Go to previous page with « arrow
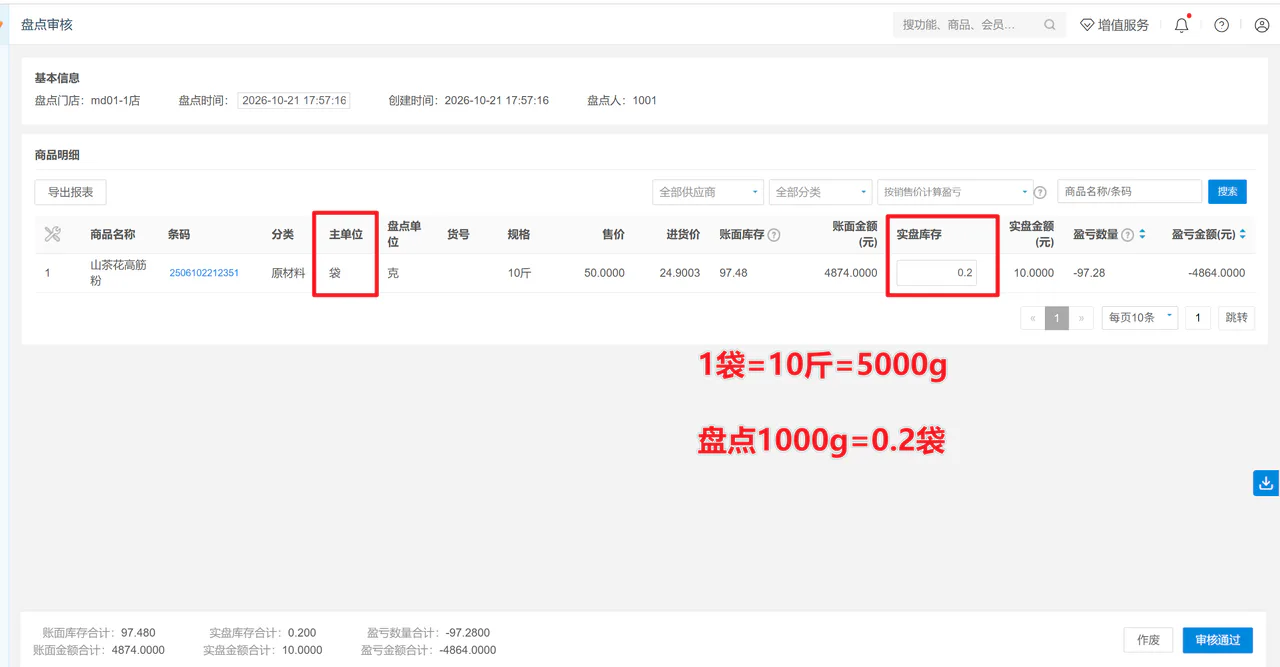This screenshot has width=1280, height=667. click(1033, 318)
